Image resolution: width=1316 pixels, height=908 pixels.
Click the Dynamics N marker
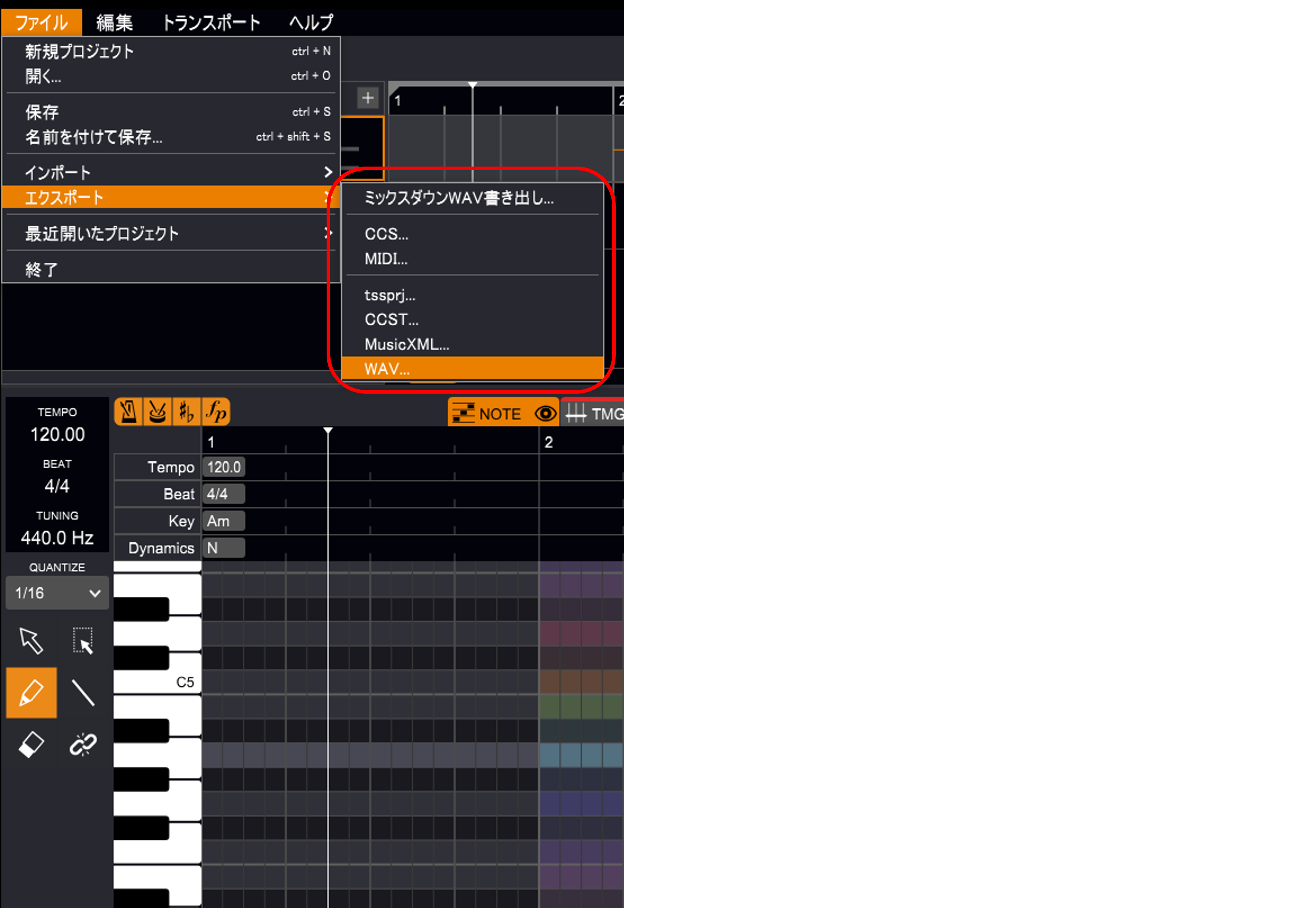tap(223, 548)
